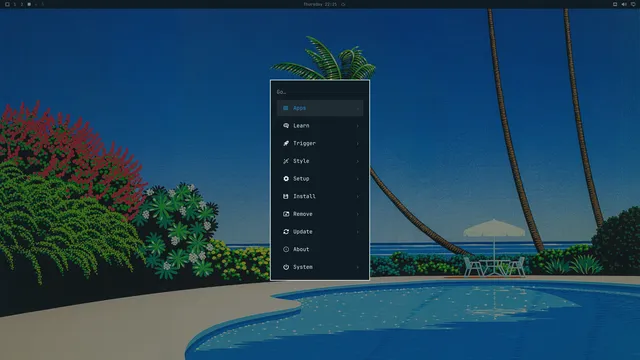The width and height of the screenshot is (640, 360).
Task: Open the About label in the menu
Action: pos(301,249)
